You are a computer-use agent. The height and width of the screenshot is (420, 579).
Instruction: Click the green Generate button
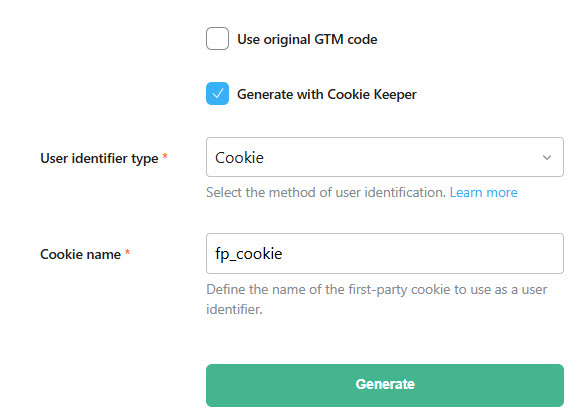(x=385, y=385)
